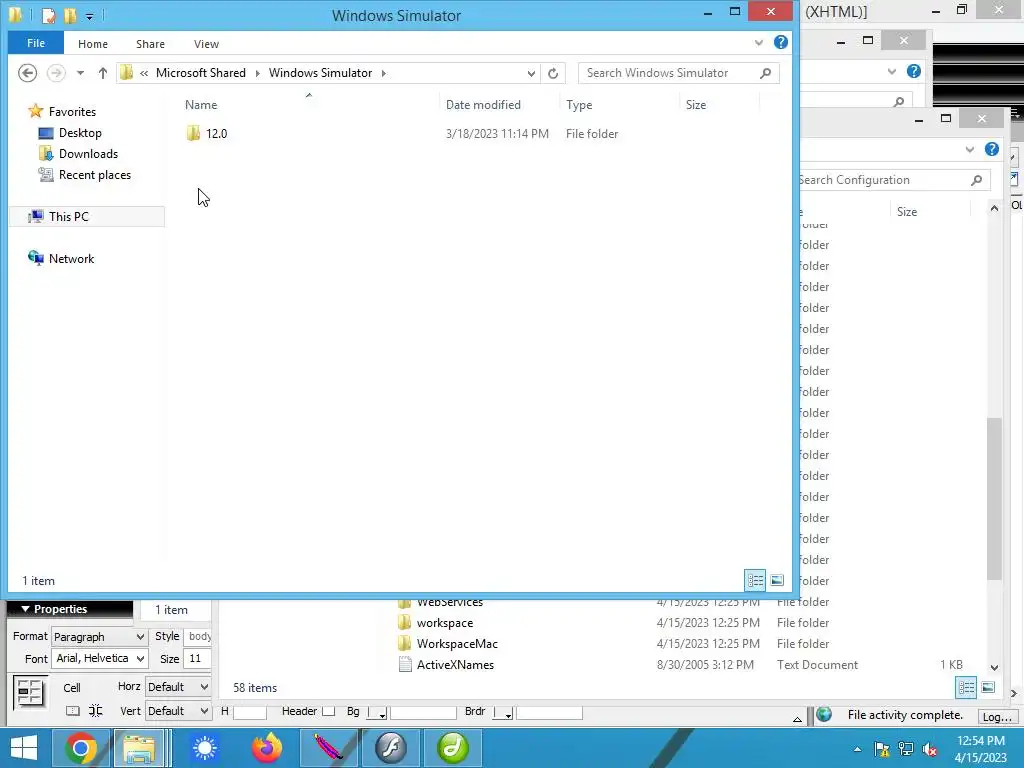Open the Bg color picker swatch

377,712
